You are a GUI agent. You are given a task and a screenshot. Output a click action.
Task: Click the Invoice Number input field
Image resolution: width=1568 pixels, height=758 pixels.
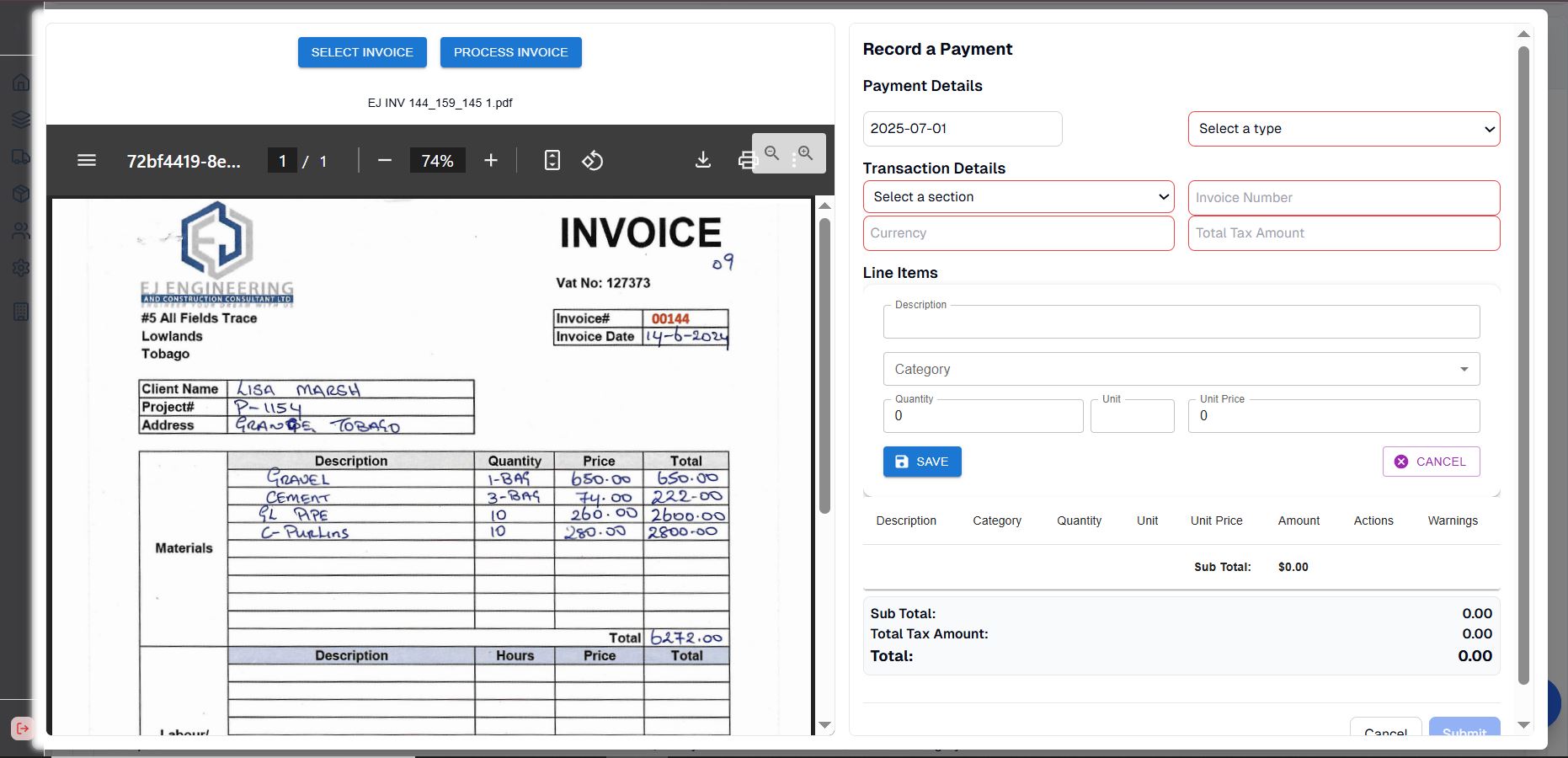[x=1342, y=197]
